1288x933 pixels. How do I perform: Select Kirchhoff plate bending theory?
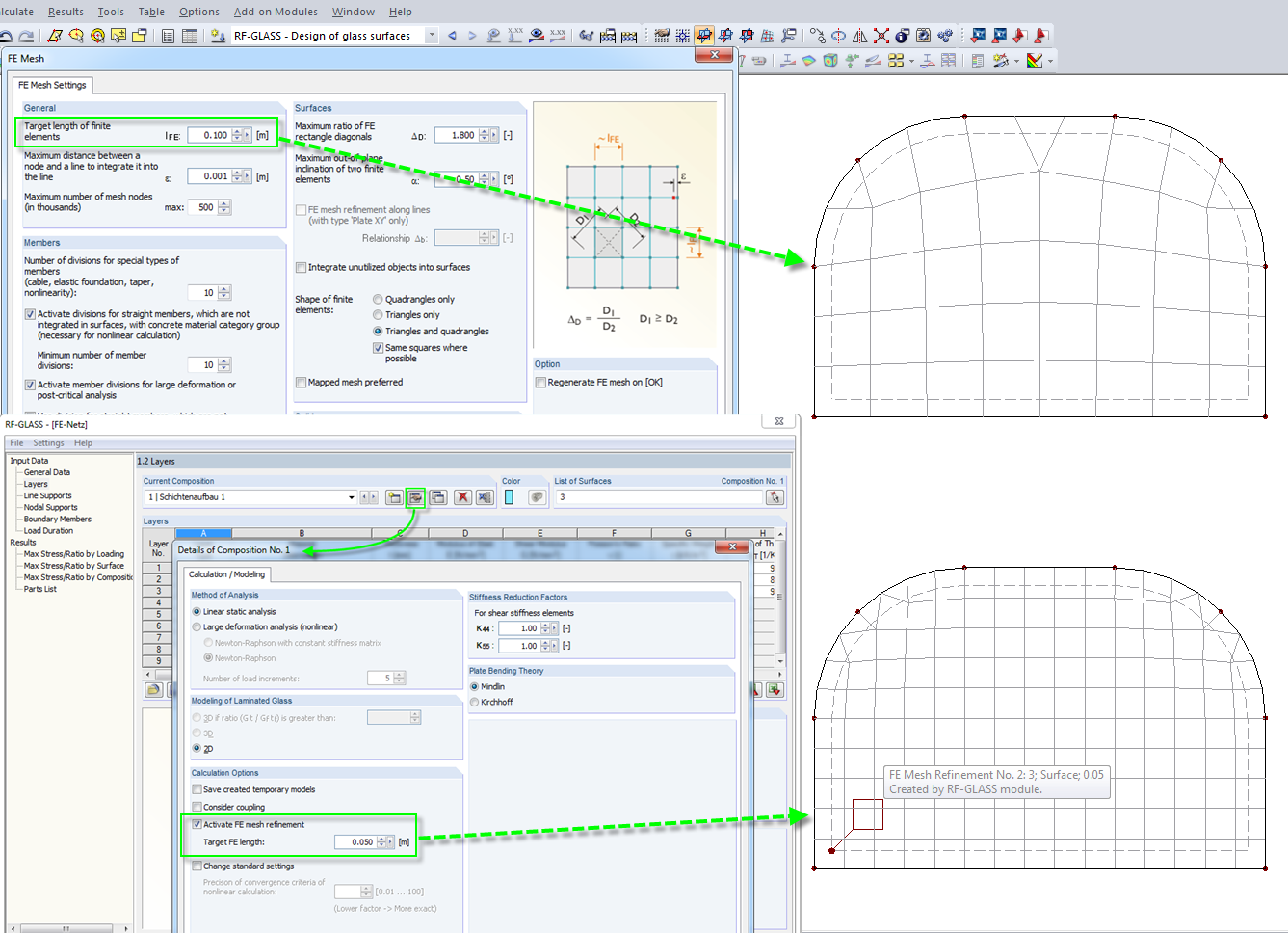(475, 703)
